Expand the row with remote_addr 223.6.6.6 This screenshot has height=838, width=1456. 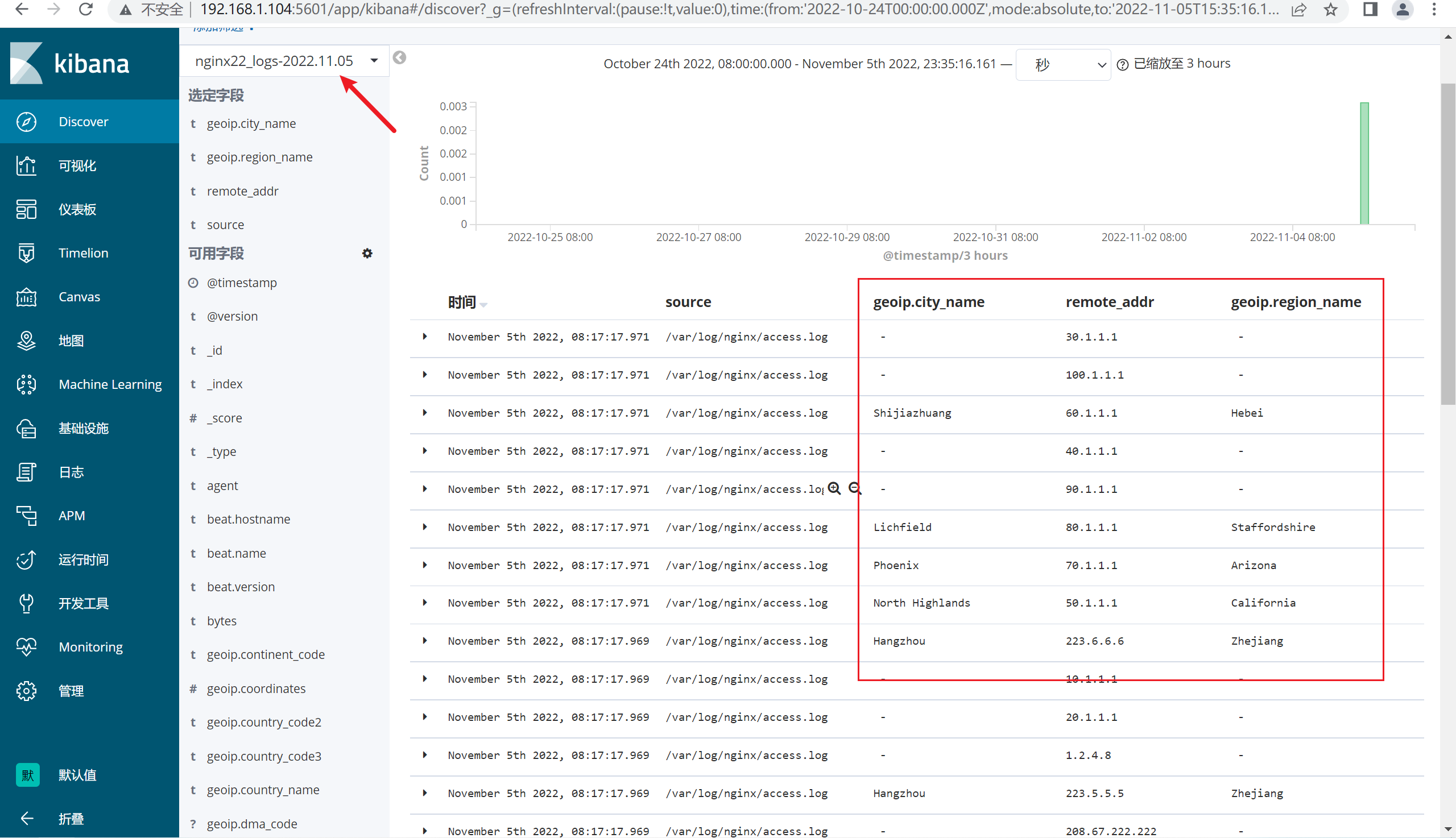(x=425, y=641)
